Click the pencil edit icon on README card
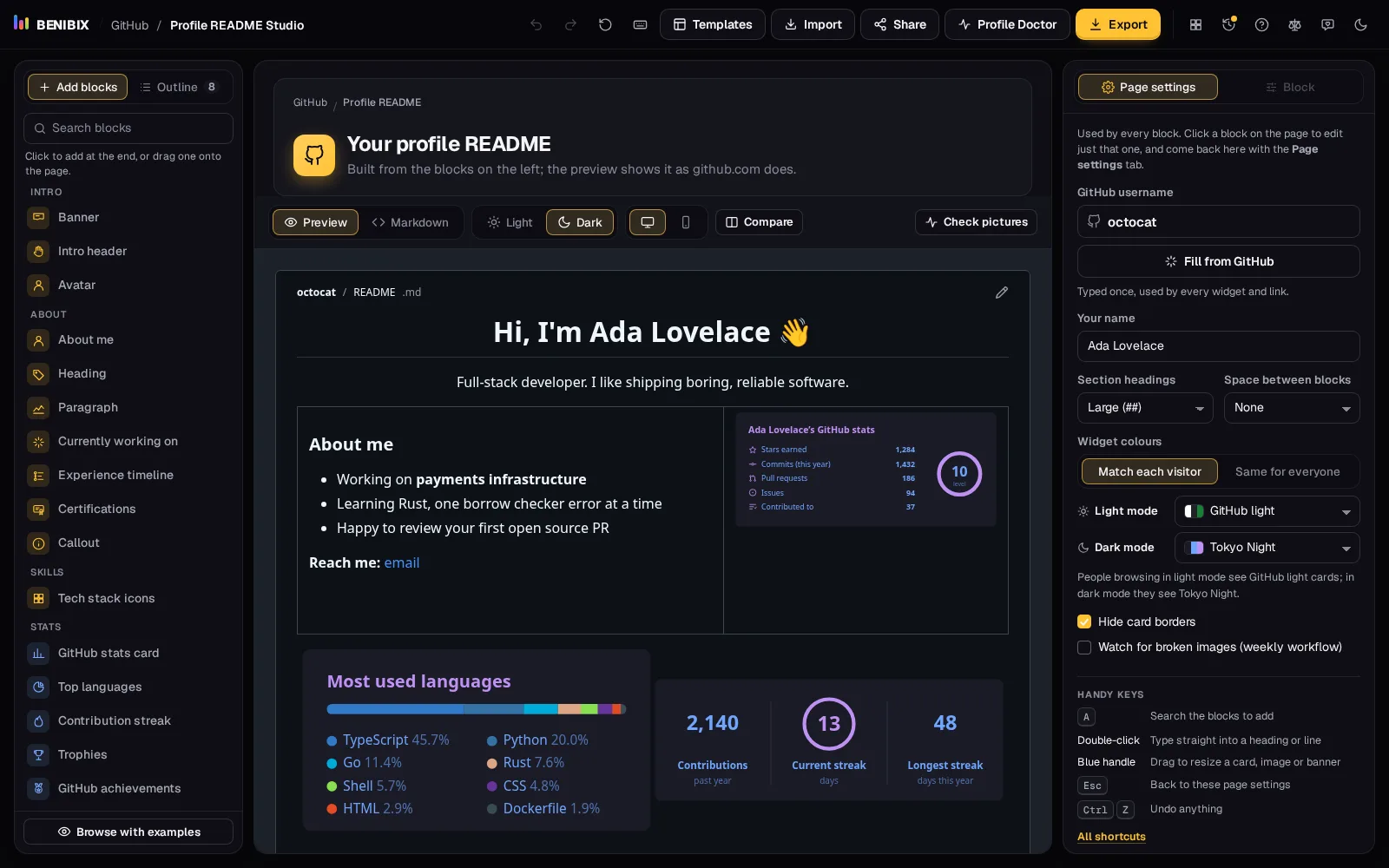The width and height of the screenshot is (1389, 868). (x=1002, y=293)
